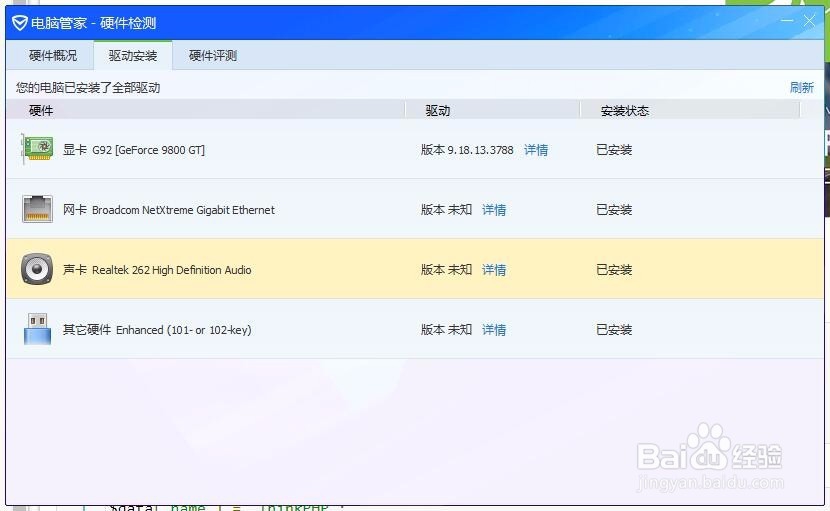Screen dimensions: 830x511
Task: Close the 硬件检测 window
Action: pyautogui.click(x=809, y=21)
